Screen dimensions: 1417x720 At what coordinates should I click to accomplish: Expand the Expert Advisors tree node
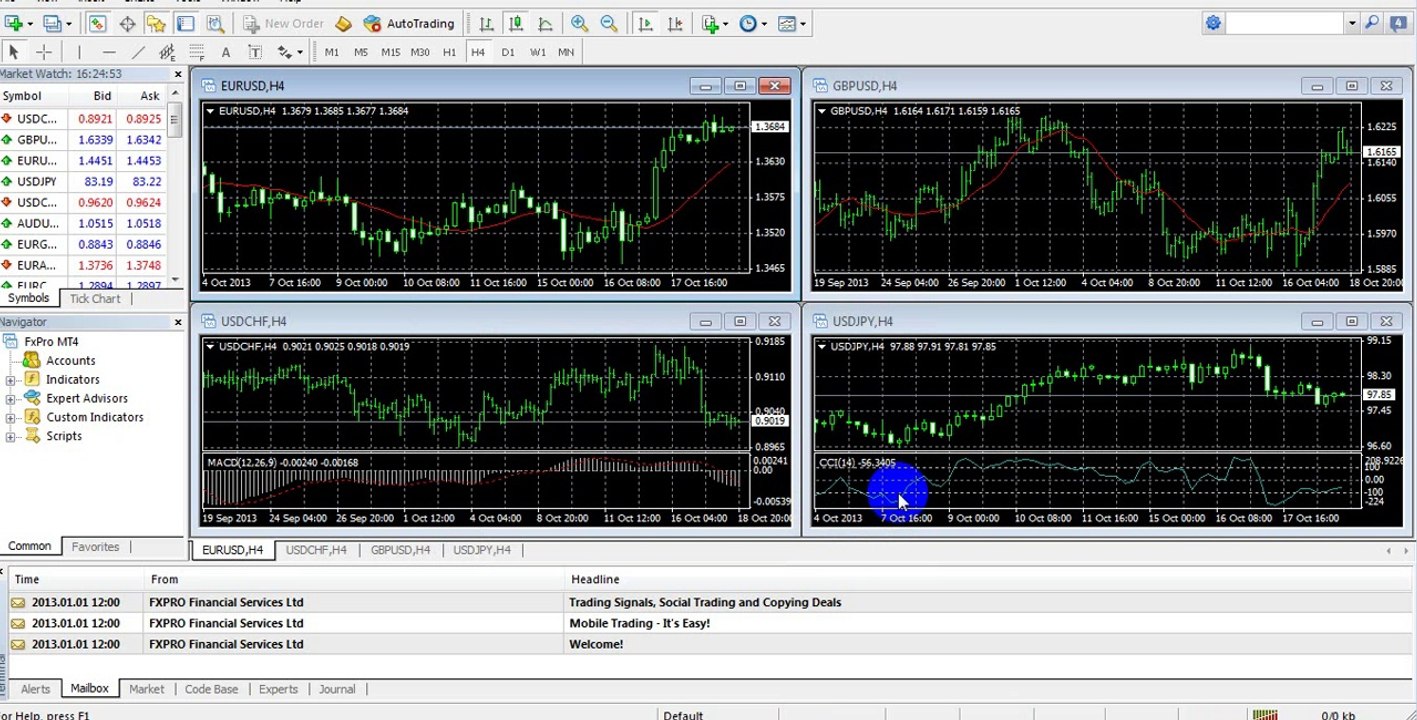click(11, 399)
